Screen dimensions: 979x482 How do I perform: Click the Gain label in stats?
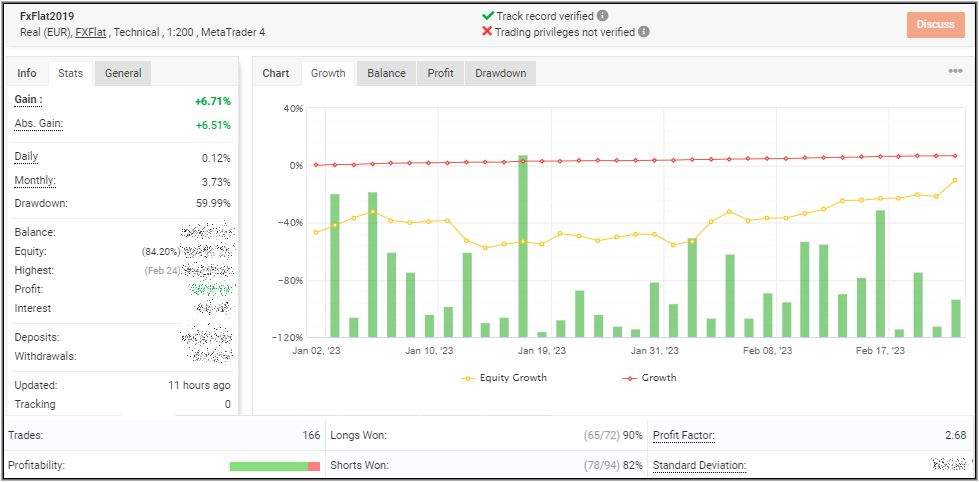point(28,100)
